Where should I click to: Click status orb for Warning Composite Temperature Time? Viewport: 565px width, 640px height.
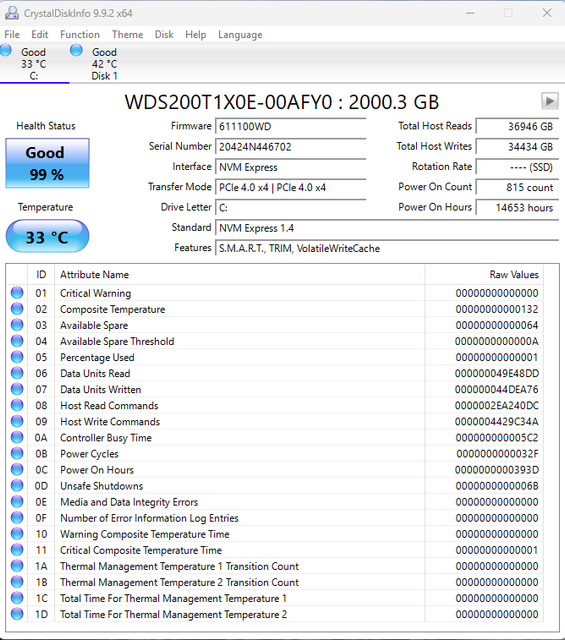17,533
